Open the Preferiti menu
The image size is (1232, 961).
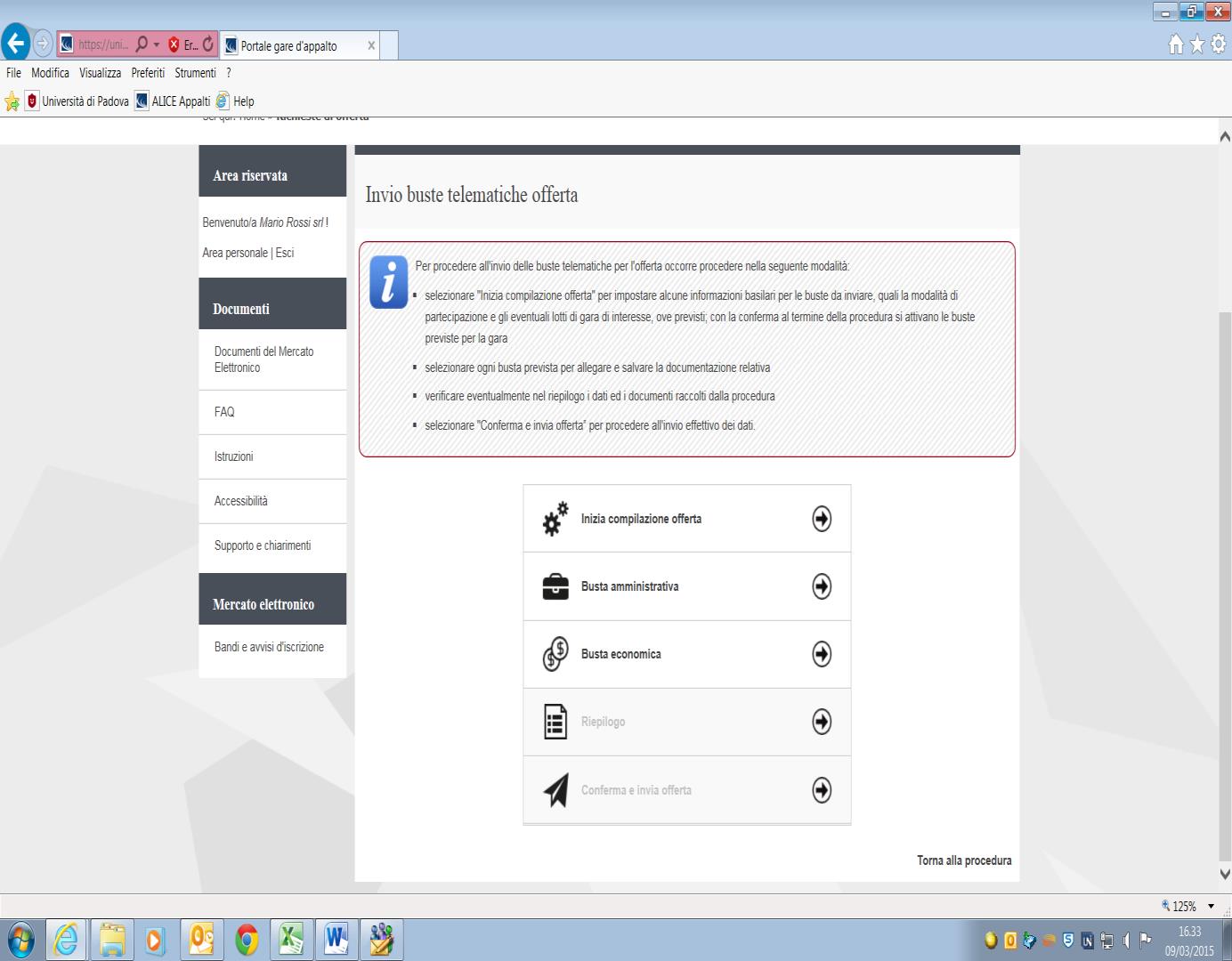click(148, 73)
